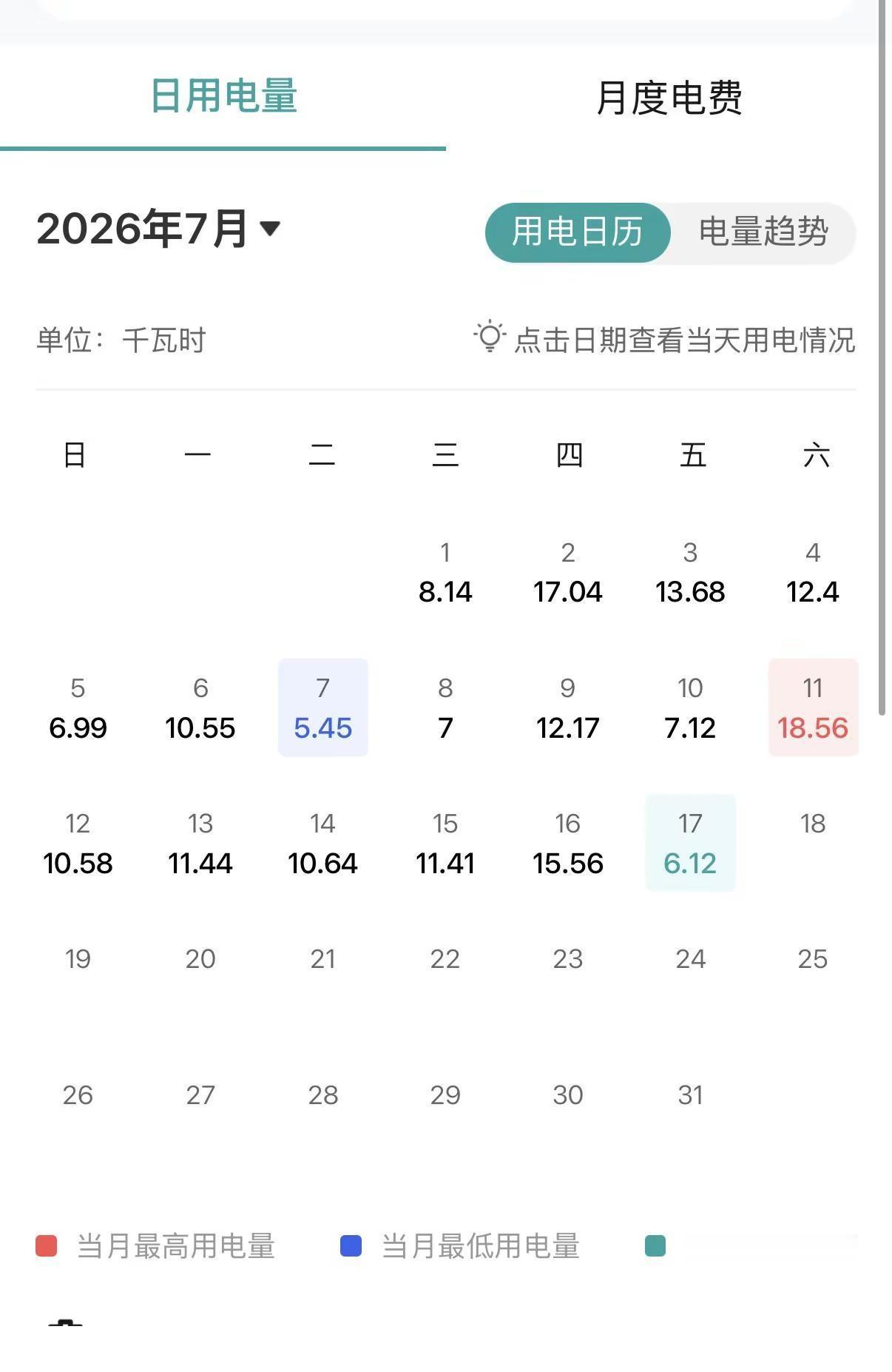Select highlighted July 17 with 6.12
The height and width of the screenshot is (1372, 892).
pos(690,843)
